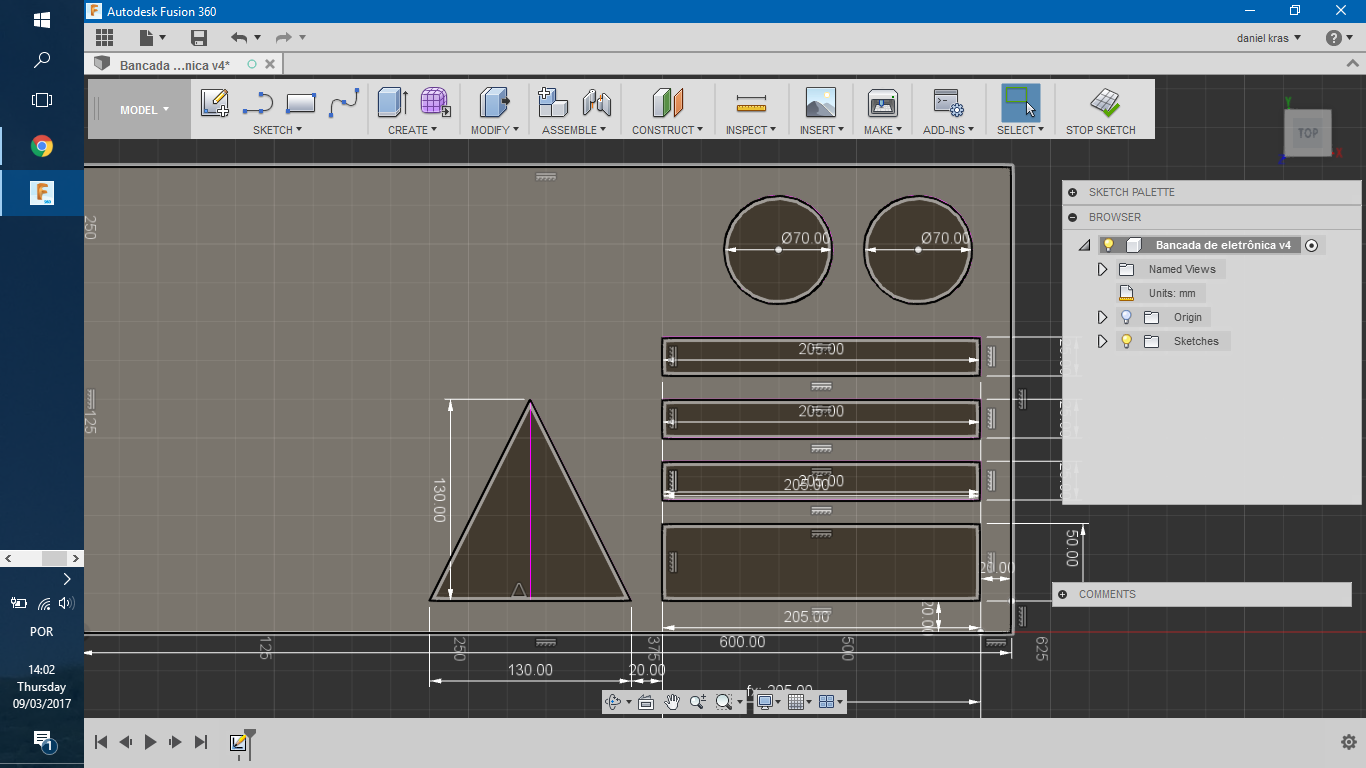Screen dimensions: 1366x768
Task: Expand the Named Views folder
Action: click(1103, 269)
